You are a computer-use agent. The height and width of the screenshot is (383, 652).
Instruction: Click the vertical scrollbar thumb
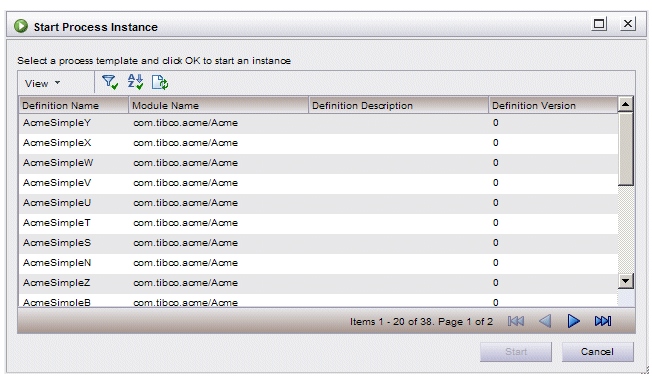click(626, 148)
